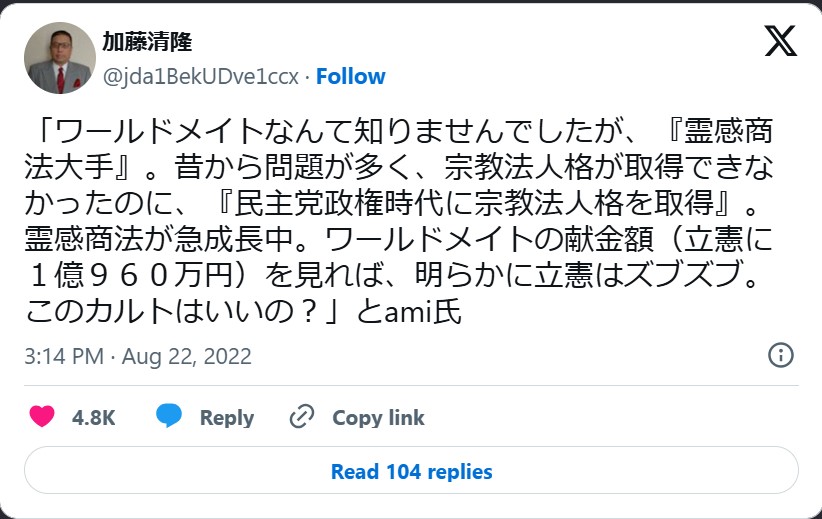Click the Aug 22, 2022 date
Image resolution: width=822 pixels, height=519 pixels.
coord(186,356)
